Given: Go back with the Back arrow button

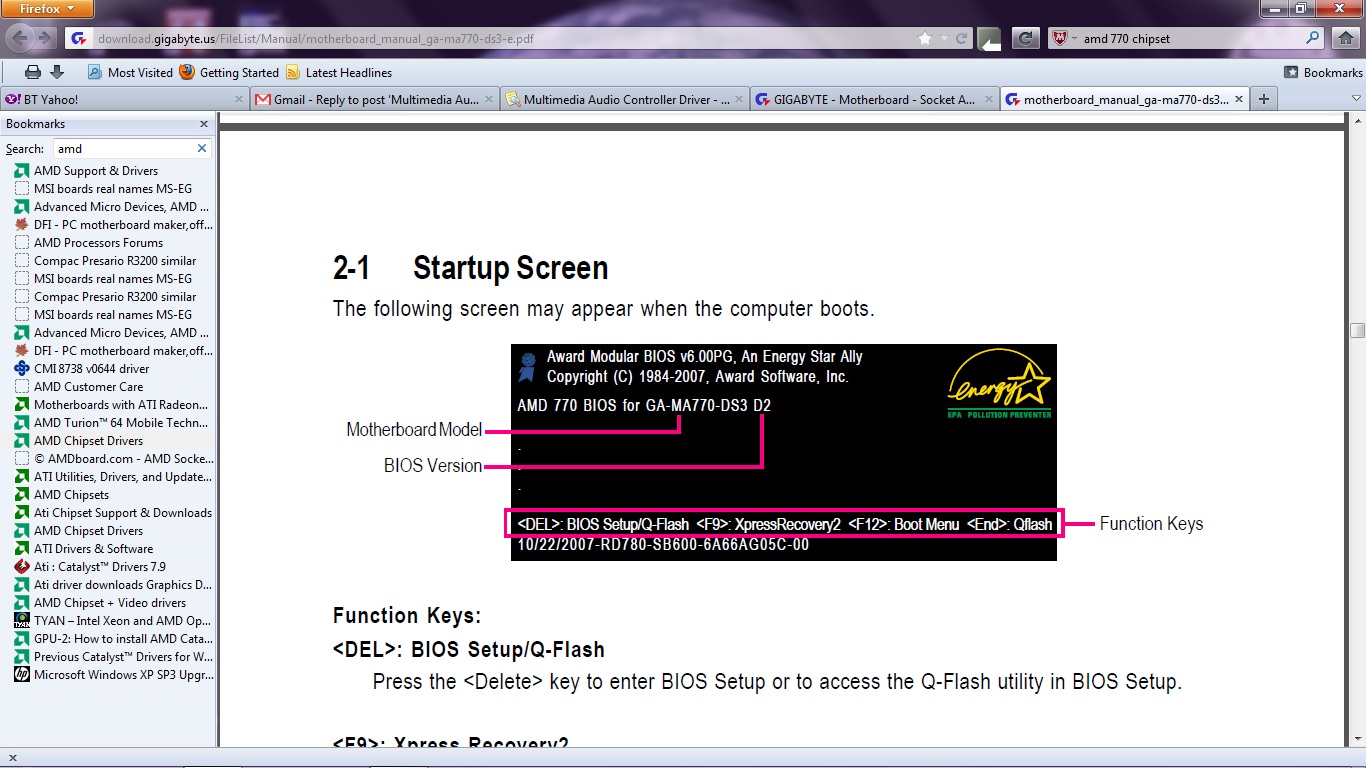Looking at the screenshot, I should coord(19,38).
